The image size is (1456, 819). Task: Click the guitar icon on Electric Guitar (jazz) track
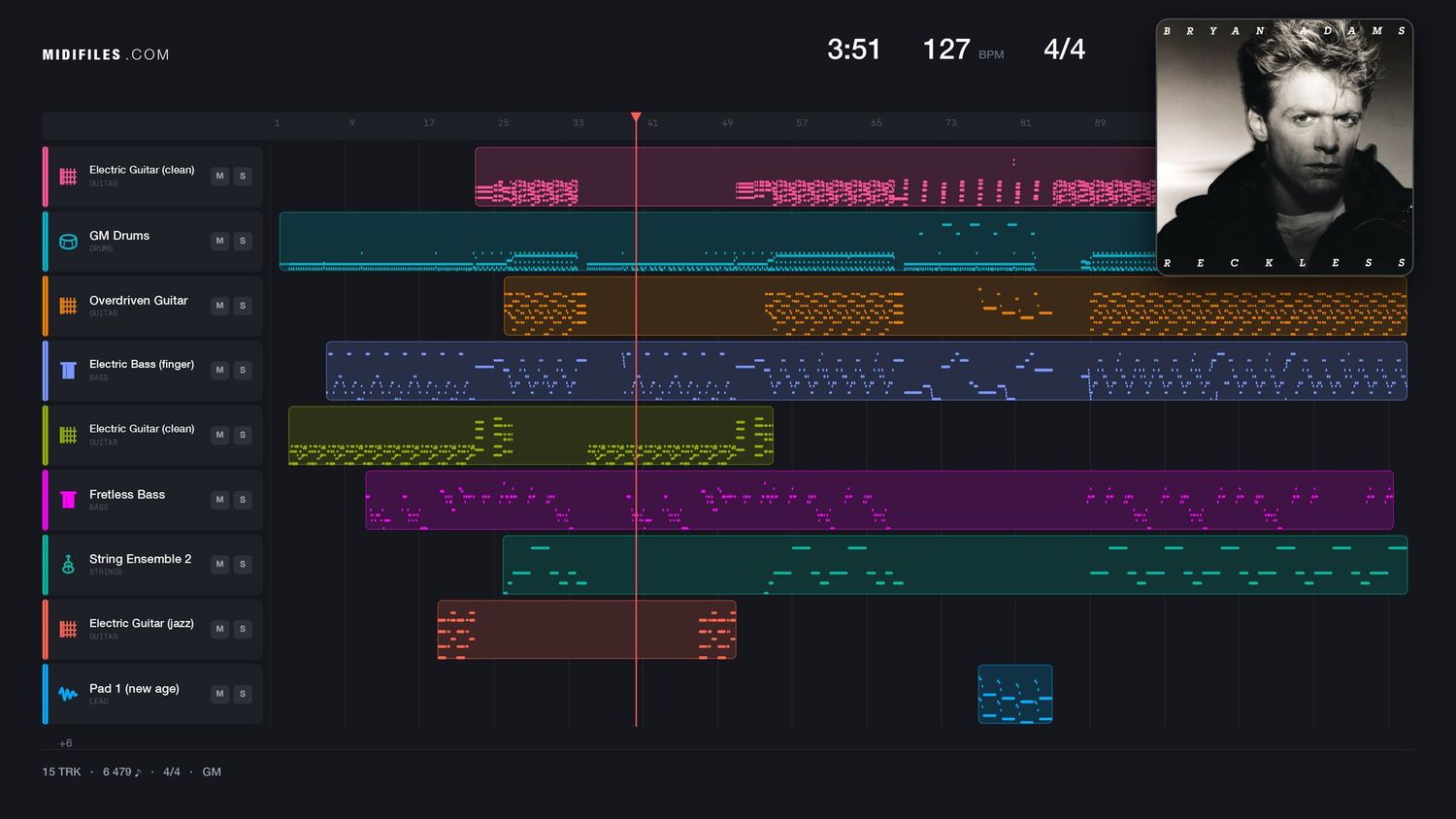coord(68,629)
